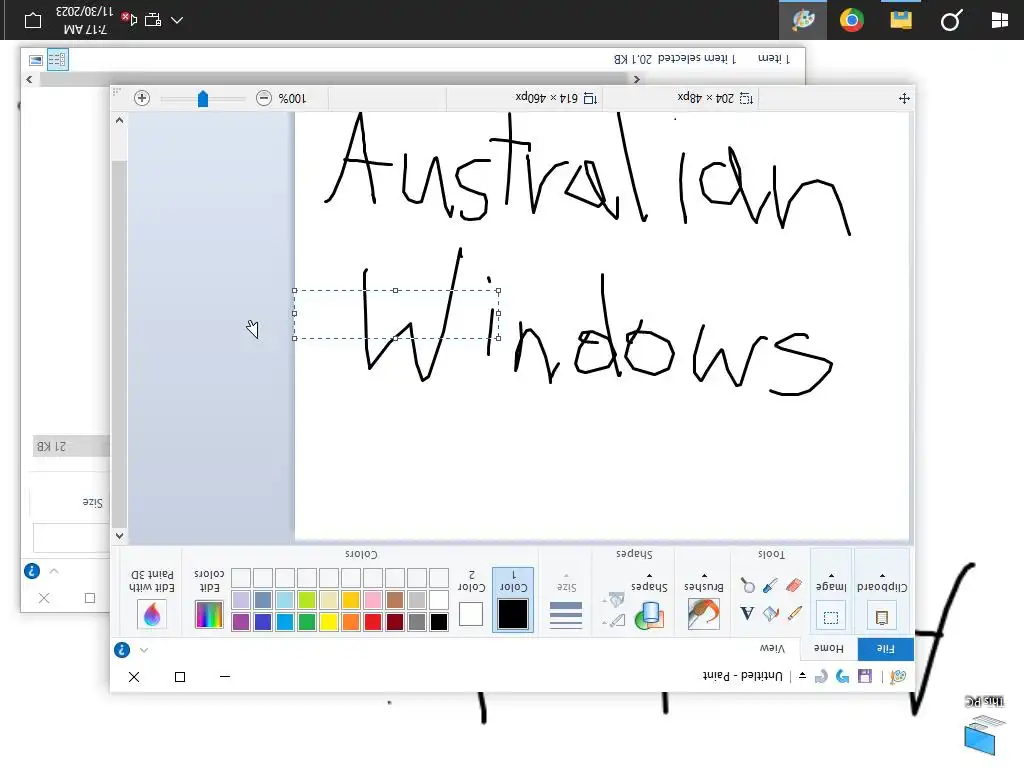The image size is (1024, 768).
Task: Expand the Explorer ribbon chevron
Action: pos(54,571)
